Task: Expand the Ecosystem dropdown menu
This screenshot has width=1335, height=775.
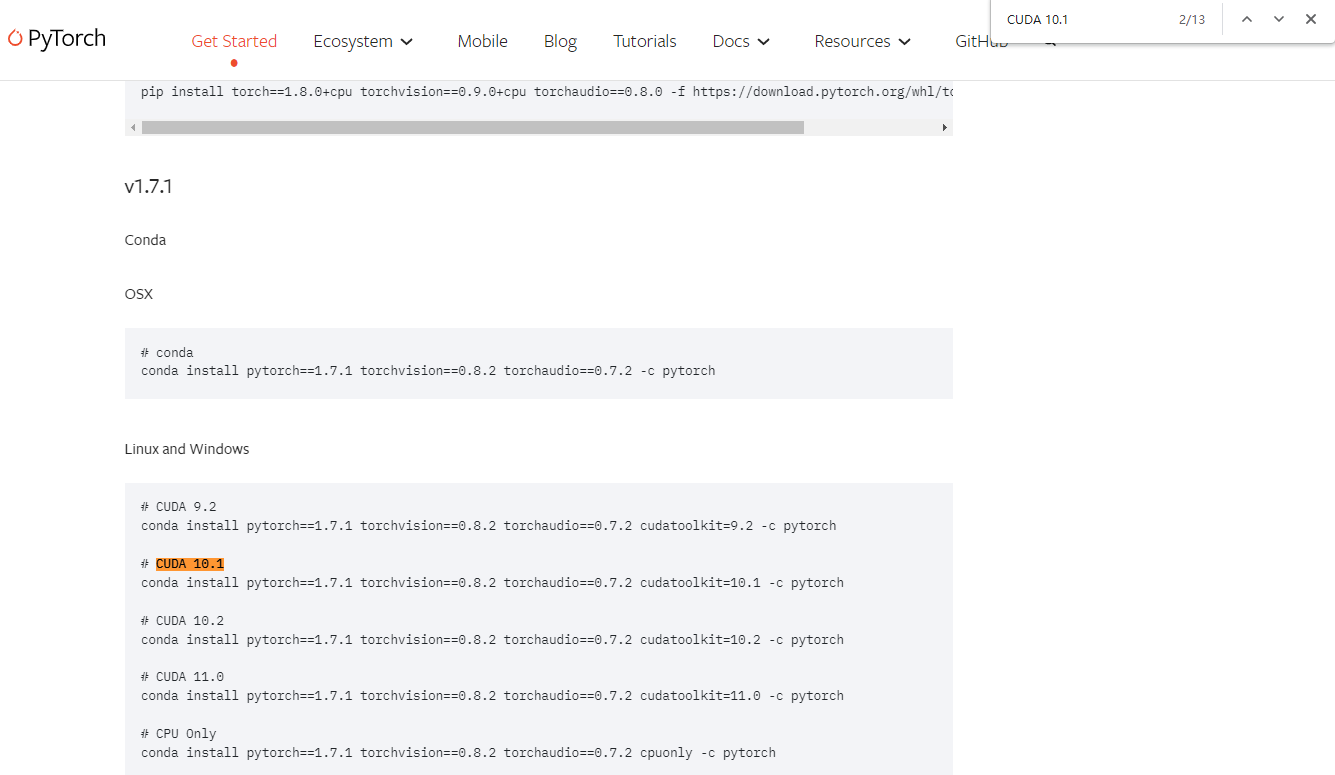Action: 363,41
